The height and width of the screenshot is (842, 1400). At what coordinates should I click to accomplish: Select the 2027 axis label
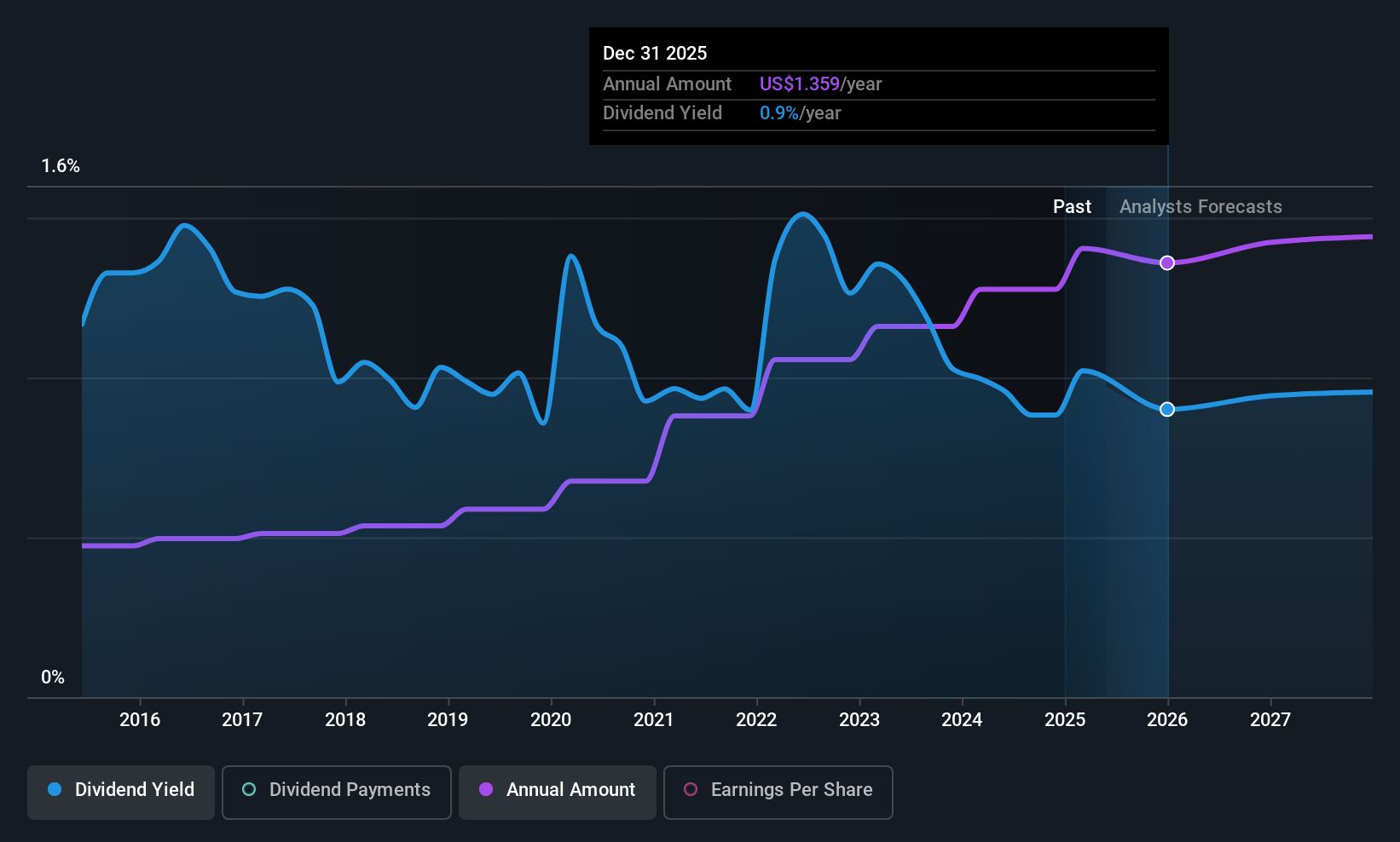click(x=1270, y=720)
